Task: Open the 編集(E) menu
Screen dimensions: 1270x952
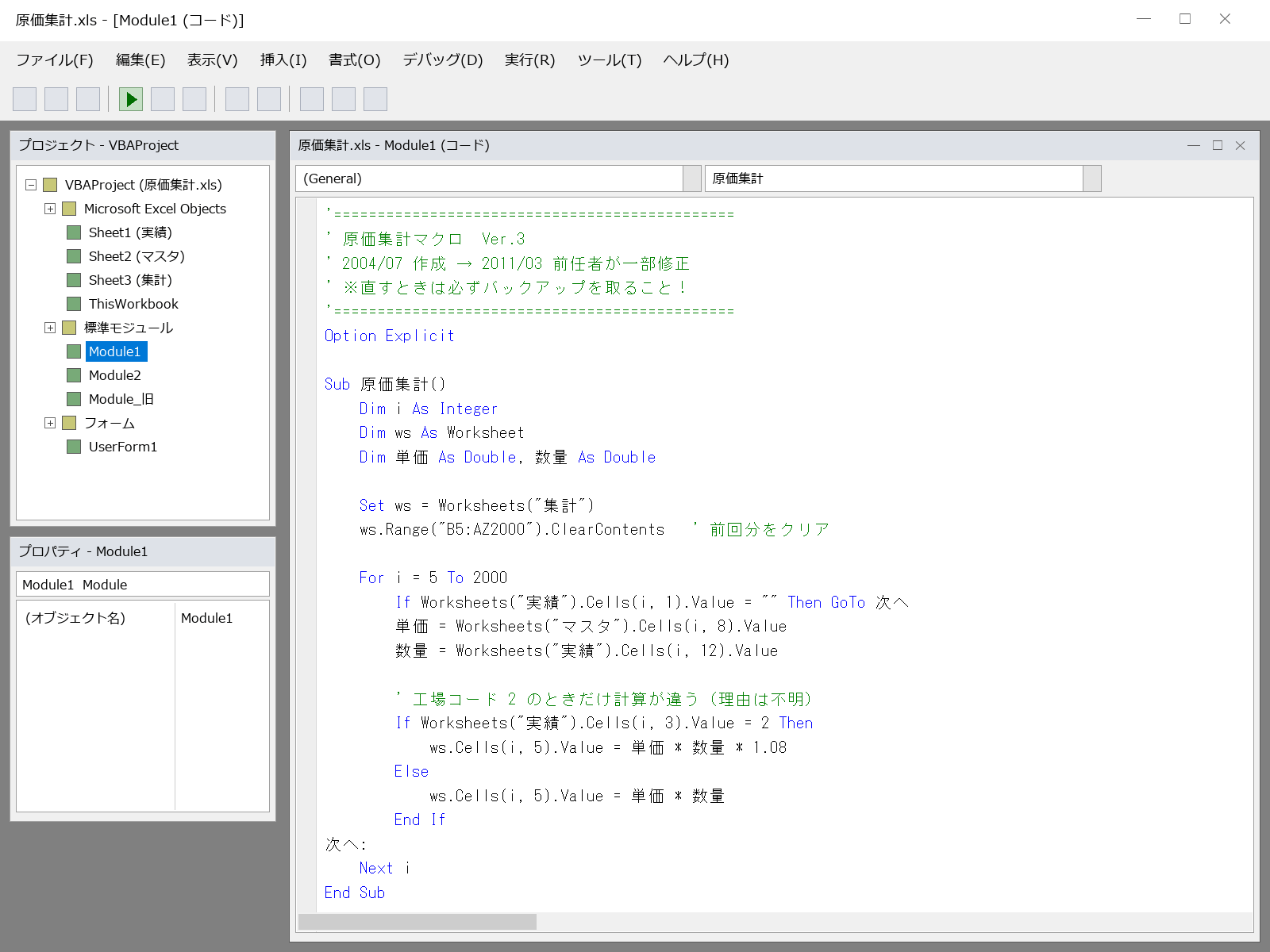Action: click(140, 60)
